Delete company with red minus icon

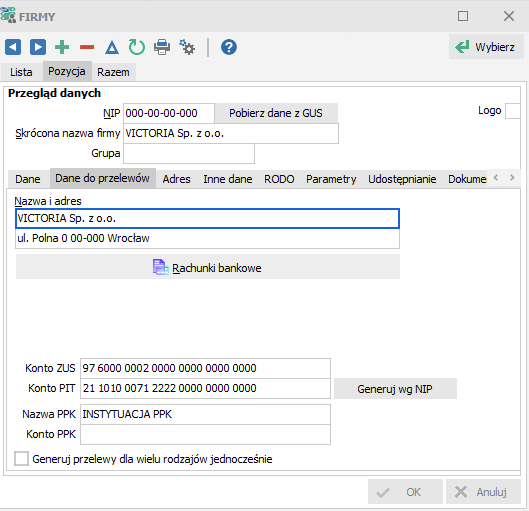pyautogui.click(x=87, y=47)
